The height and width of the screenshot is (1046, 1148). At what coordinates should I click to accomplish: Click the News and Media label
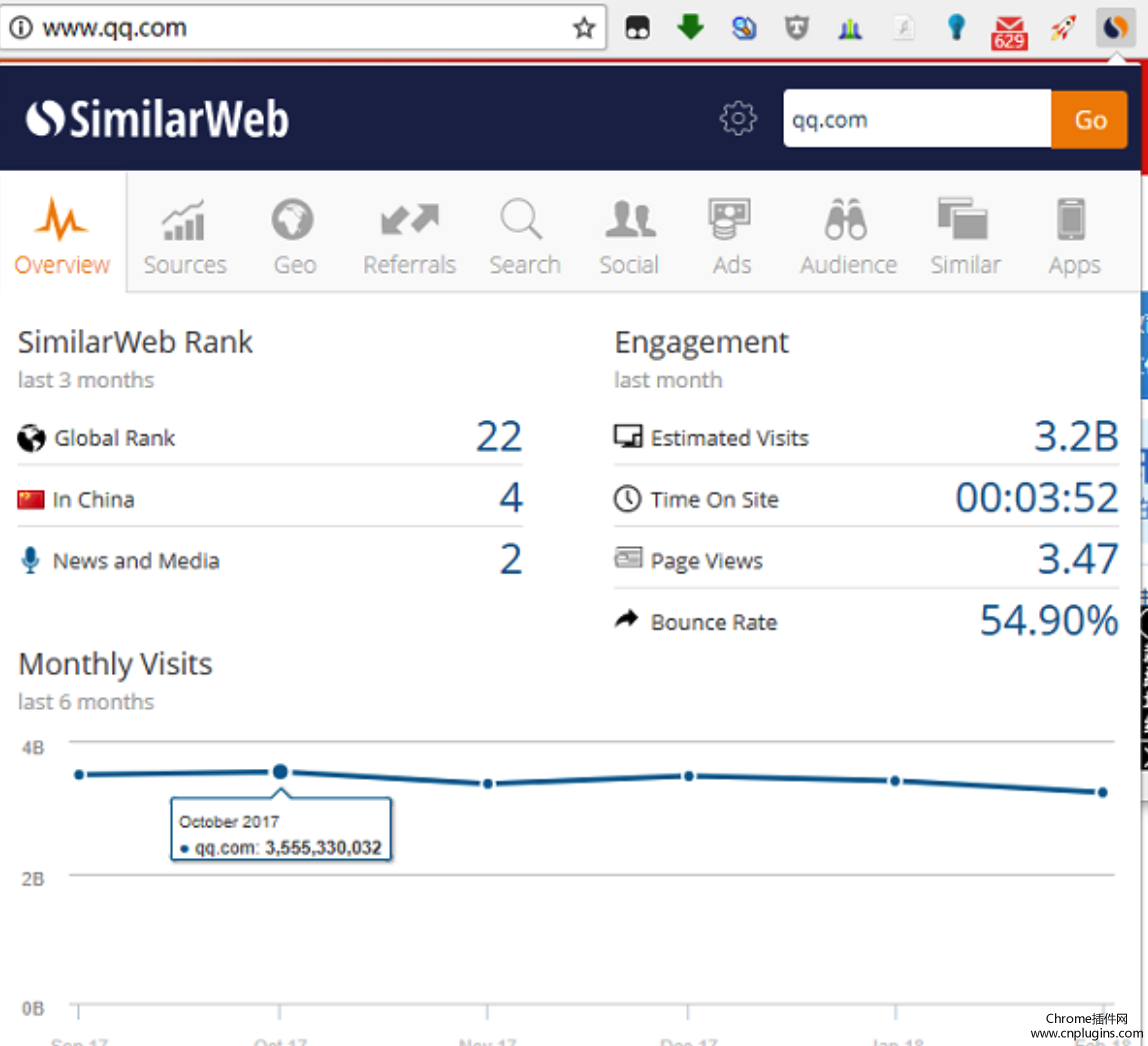coord(136,561)
